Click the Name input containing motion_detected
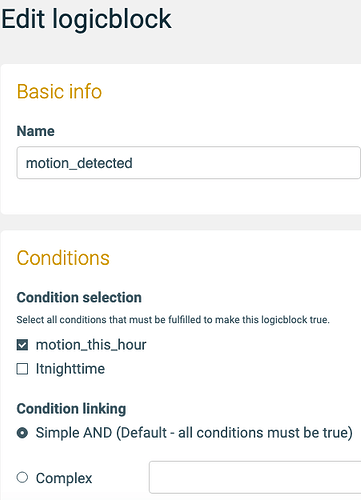The height and width of the screenshot is (500, 361). click(x=189, y=163)
